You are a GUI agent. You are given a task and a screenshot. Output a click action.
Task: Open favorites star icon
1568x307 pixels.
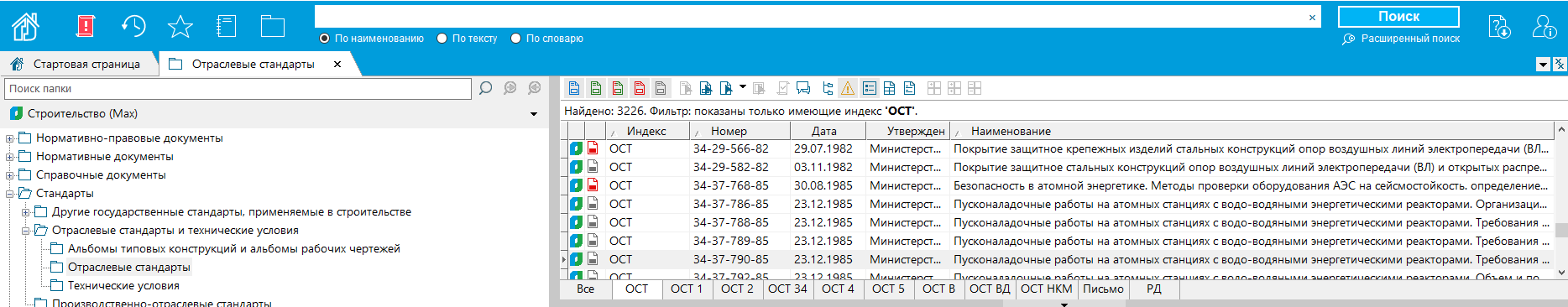coord(180,26)
